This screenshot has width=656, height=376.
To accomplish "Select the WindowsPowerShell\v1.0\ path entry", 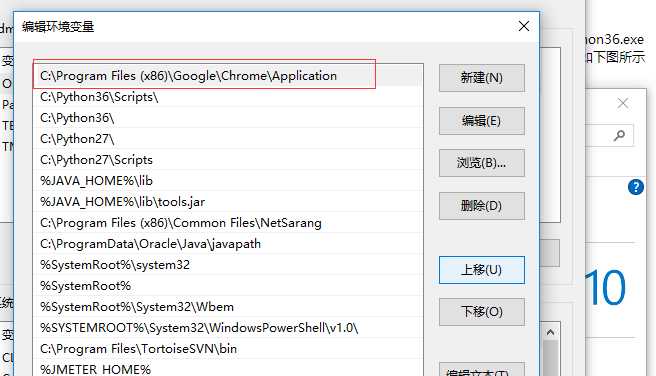I will pyautogui.click(x=228, y=327).
